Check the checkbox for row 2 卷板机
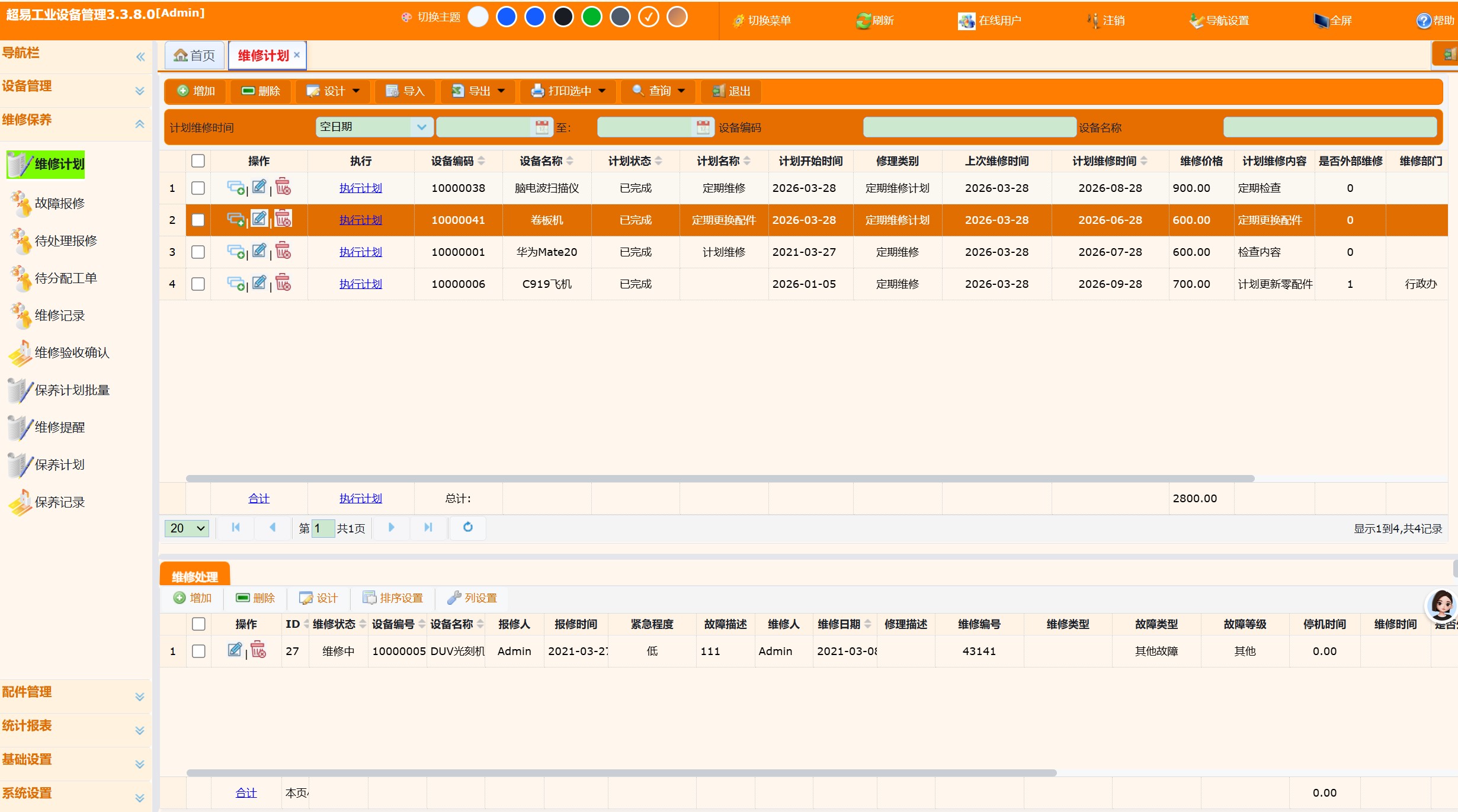The width and height of the screenshot is (1458, 812). pyautogui.click(x=198, y=220)
